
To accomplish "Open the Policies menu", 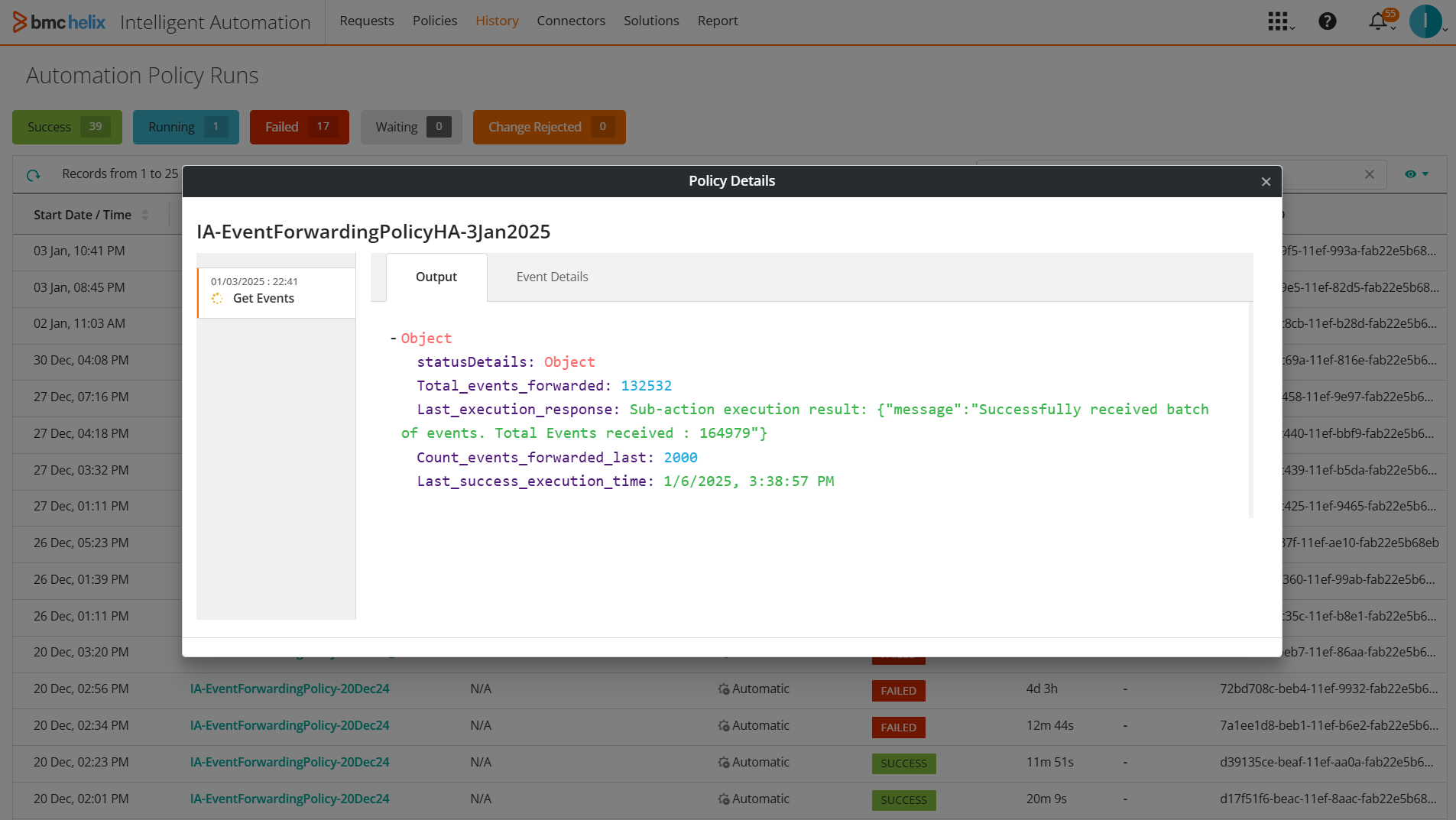I will (435, 21).
